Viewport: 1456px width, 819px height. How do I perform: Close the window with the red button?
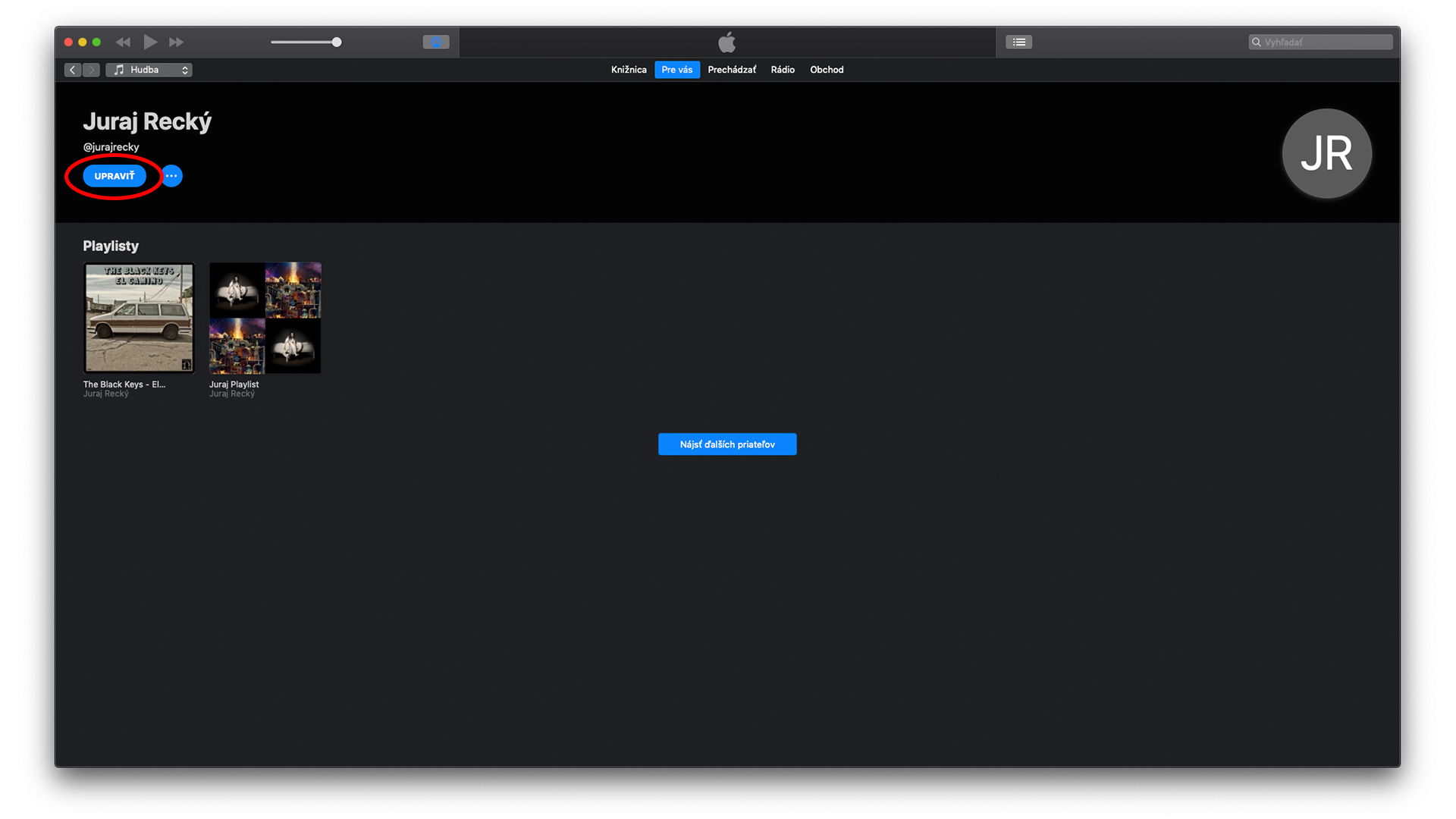click(69, 42)
